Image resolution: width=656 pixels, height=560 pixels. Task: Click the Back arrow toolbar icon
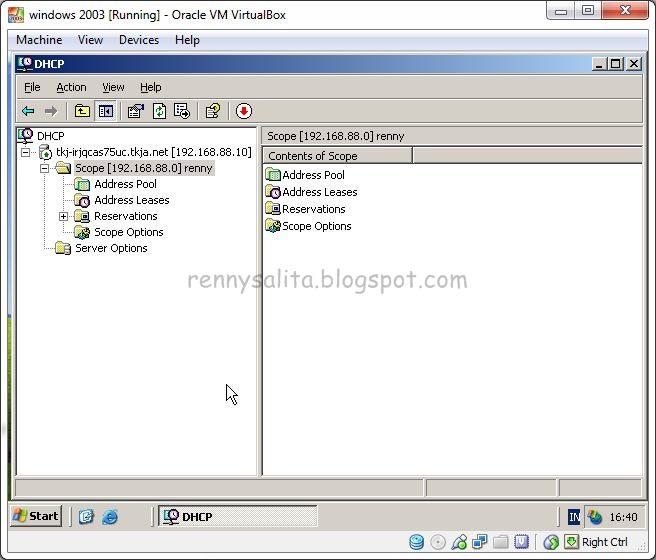tap(28, 111)
